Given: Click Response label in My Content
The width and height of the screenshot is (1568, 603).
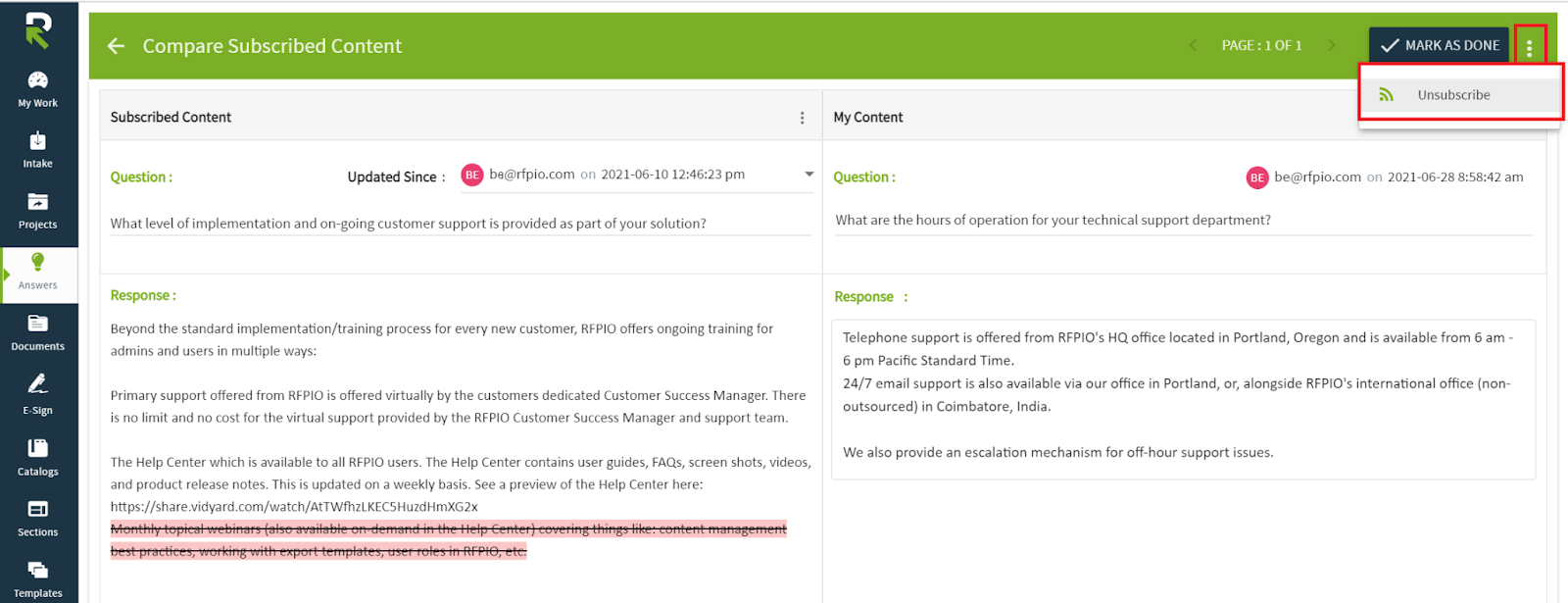Looking at the screenshot, I should pyautogui.click(x=871, y=297).
